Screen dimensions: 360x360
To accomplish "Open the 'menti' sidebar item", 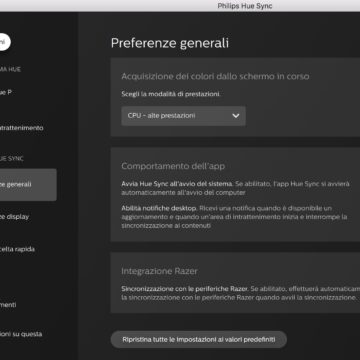I will click(x=8, y=305).
